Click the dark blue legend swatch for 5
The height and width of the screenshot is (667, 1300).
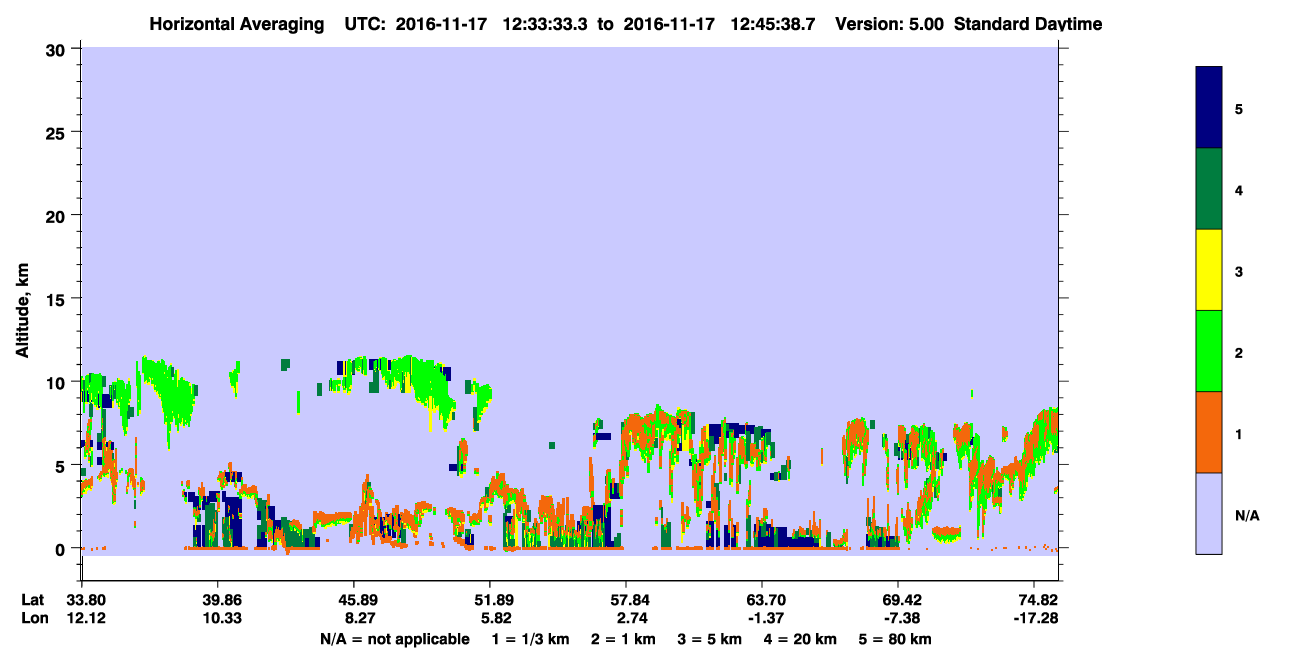pos(1209,108)
